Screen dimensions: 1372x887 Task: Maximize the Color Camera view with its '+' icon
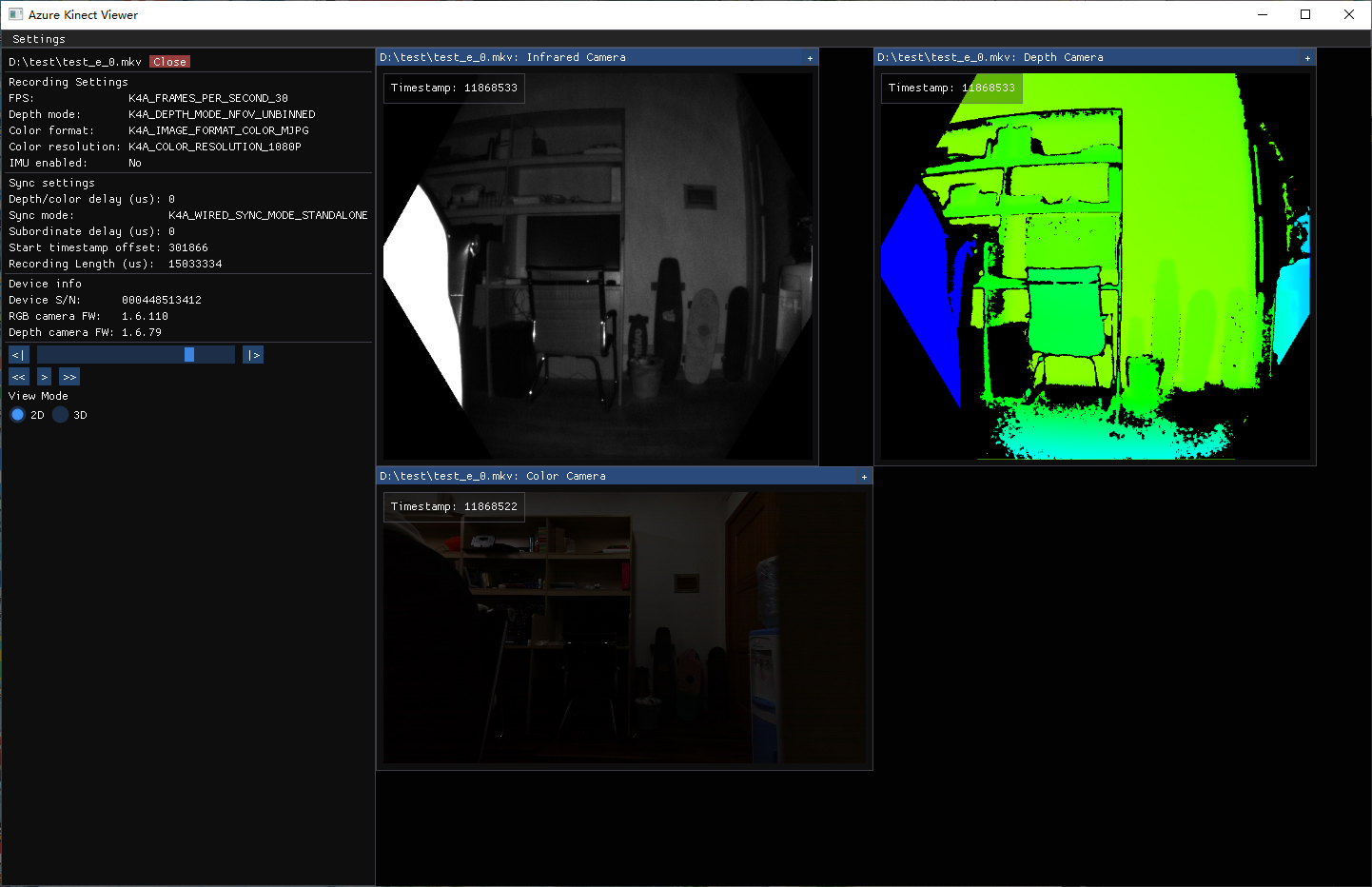863,476
